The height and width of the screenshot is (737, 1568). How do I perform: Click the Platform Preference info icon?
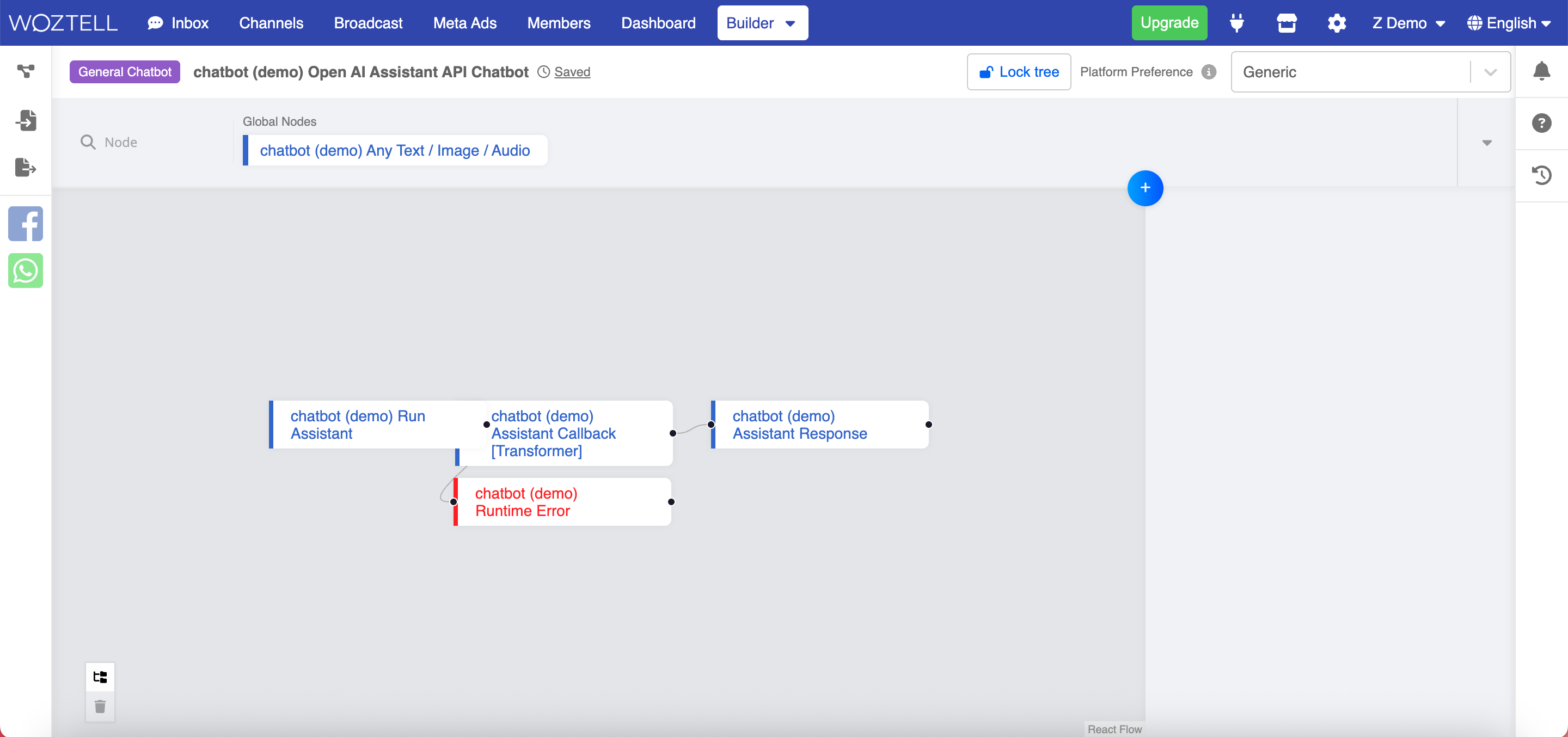pos(1209,72)
